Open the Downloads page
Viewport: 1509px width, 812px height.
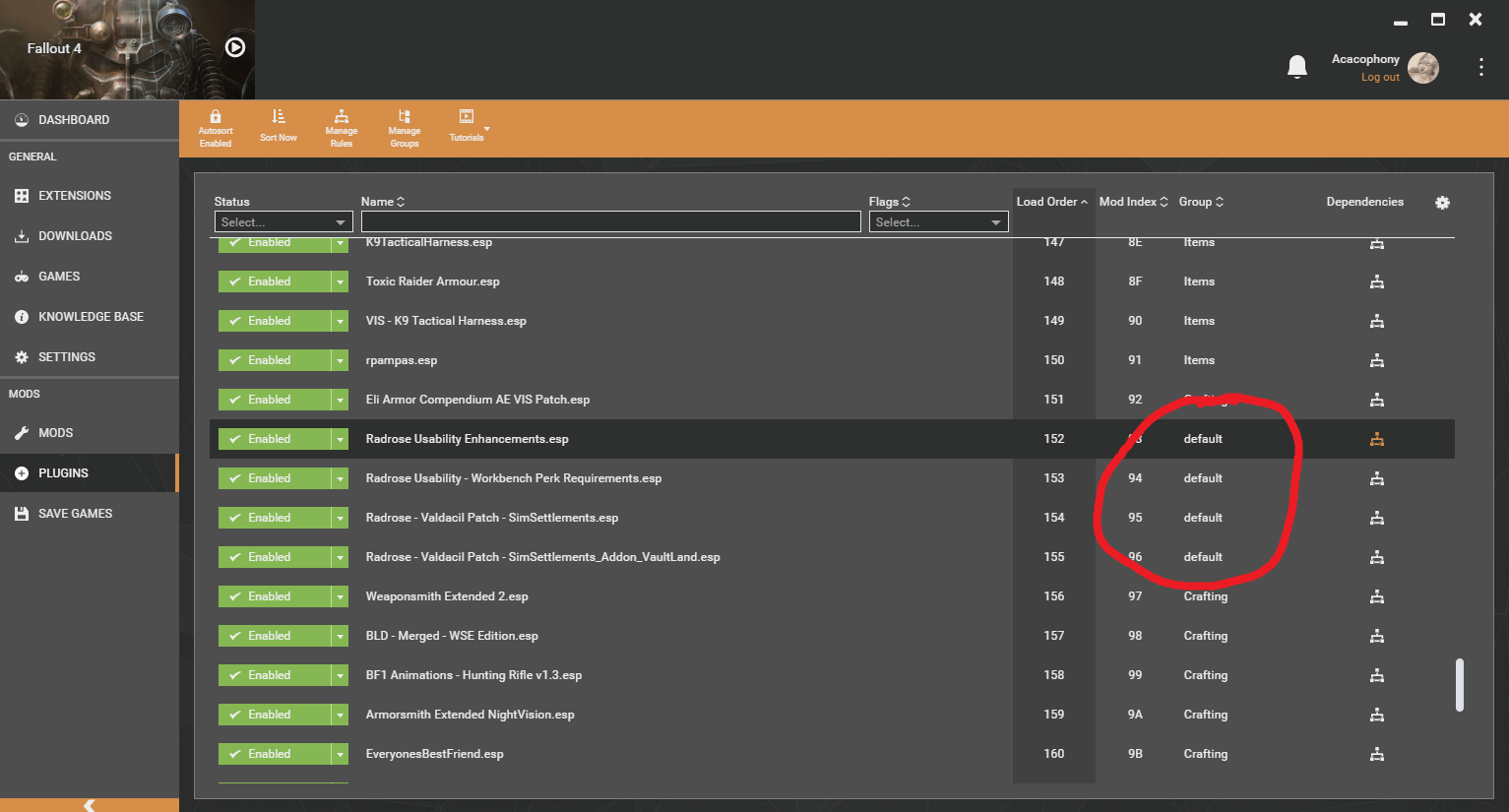point(90,236)
